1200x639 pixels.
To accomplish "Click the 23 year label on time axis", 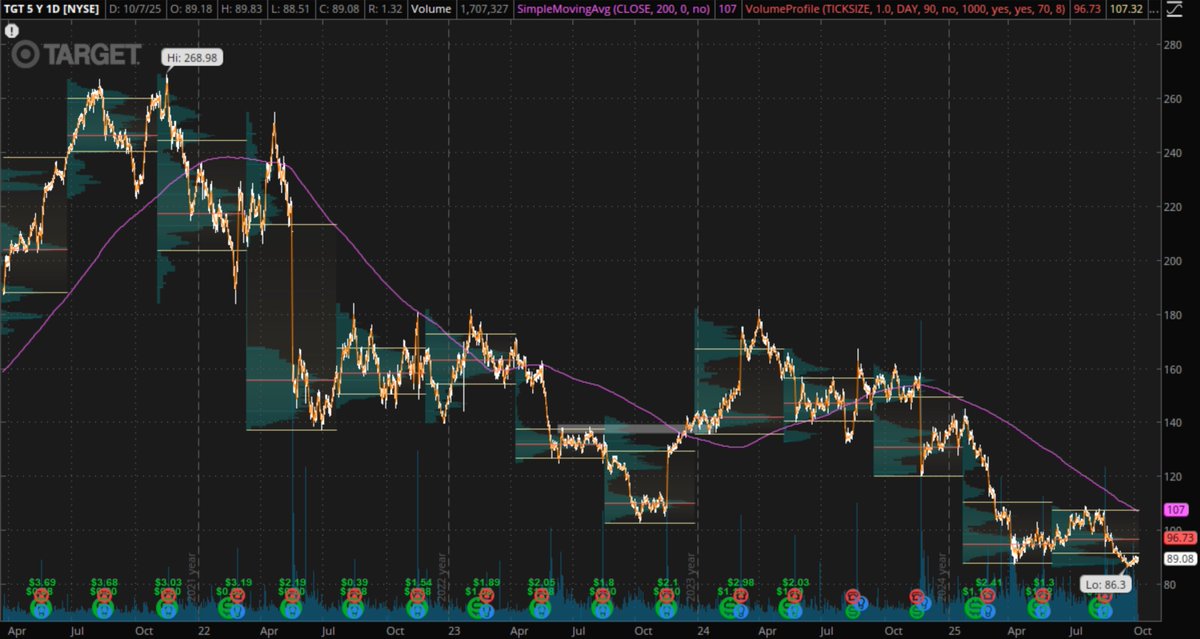I will pyautogui.click(x=455, y=631).
